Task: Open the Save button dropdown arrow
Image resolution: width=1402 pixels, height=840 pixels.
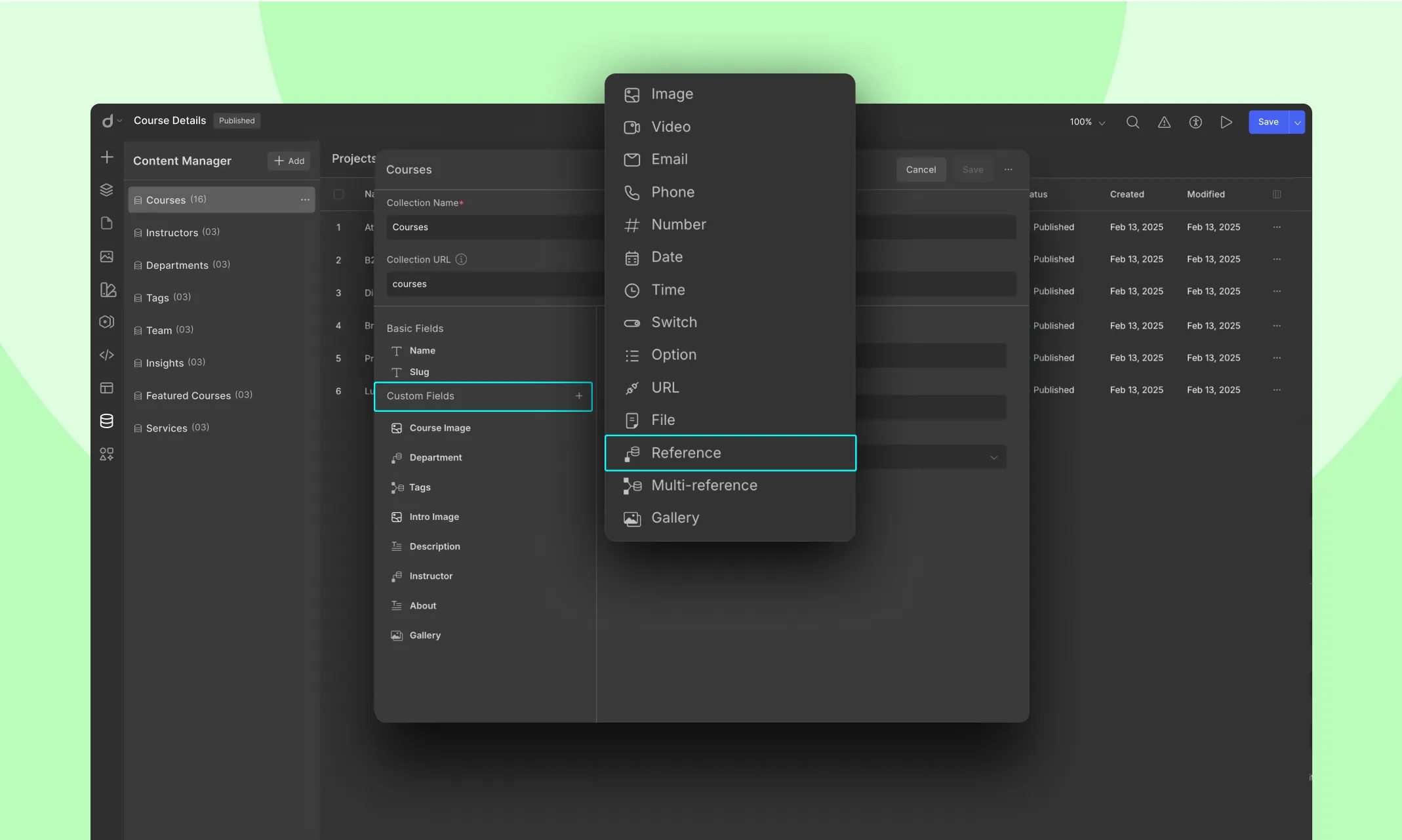Action: (1297, 122)
